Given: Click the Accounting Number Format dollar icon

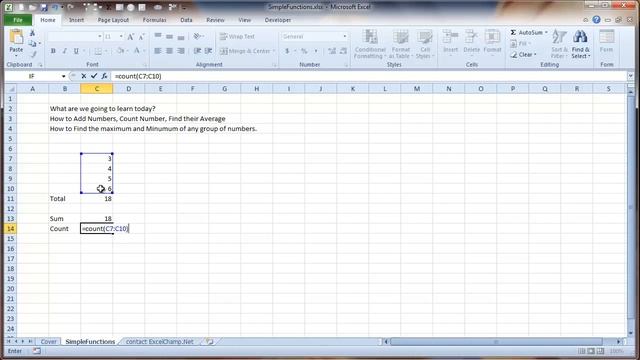Looking at the screenshot, I should [x=287, y=51].
